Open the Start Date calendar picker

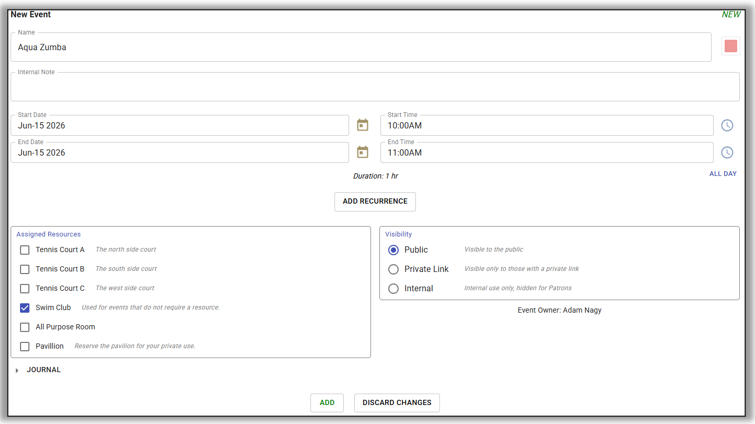362,126
